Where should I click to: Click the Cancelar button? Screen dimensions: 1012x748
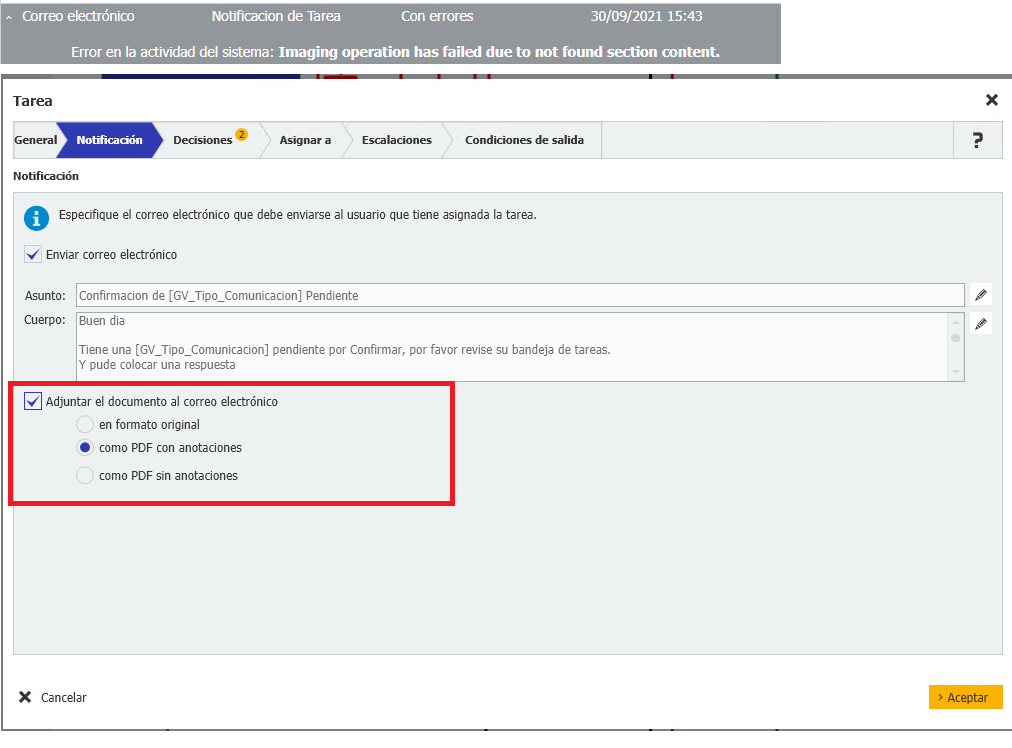tap(54, 698)
